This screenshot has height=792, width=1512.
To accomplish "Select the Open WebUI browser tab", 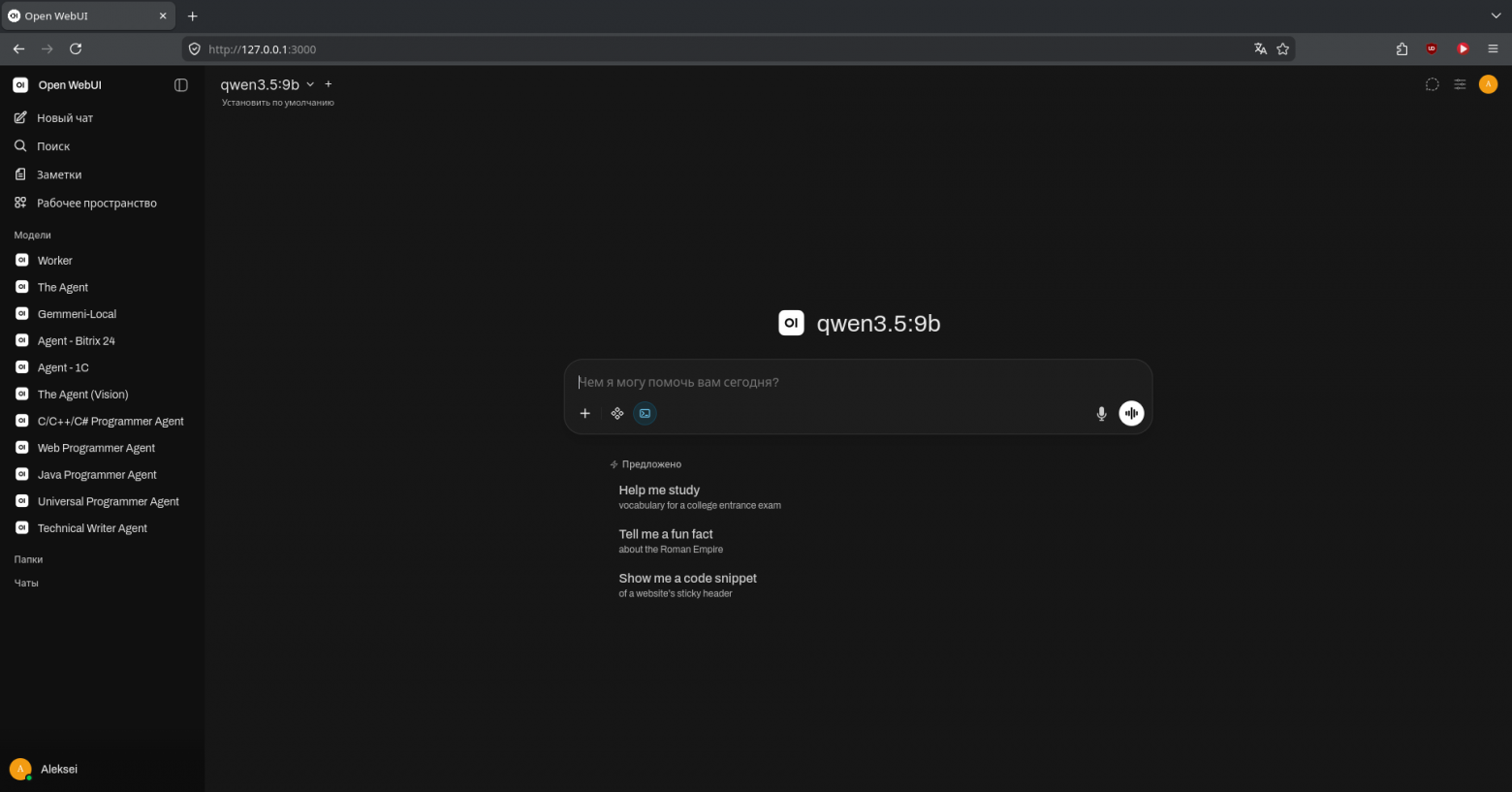I will pos(87,16).
